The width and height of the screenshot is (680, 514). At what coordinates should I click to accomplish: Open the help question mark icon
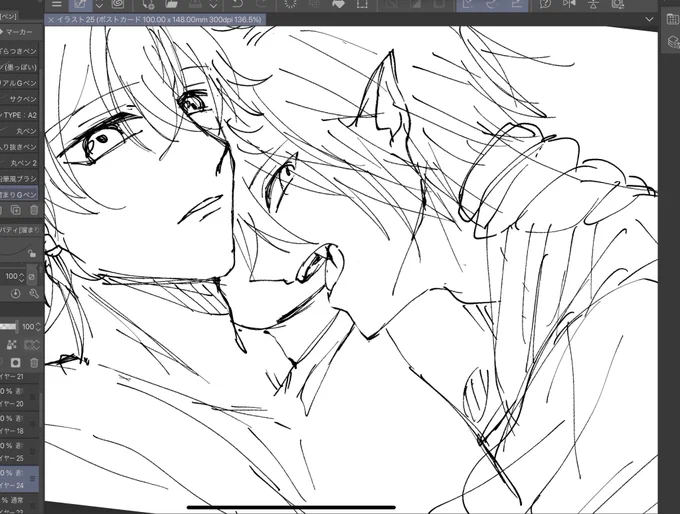pos(546,4)
